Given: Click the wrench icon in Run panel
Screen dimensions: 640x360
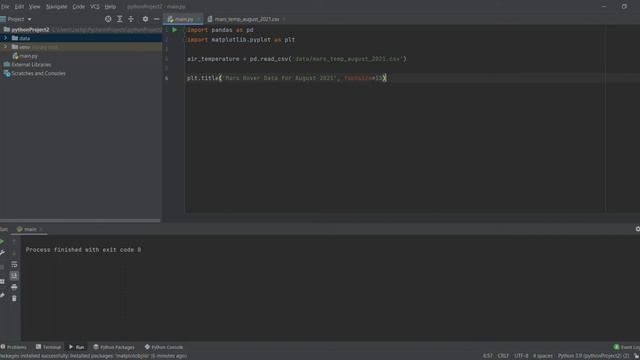Looking at the screenshot, I should pyautogui.click(x=2, y=253).
